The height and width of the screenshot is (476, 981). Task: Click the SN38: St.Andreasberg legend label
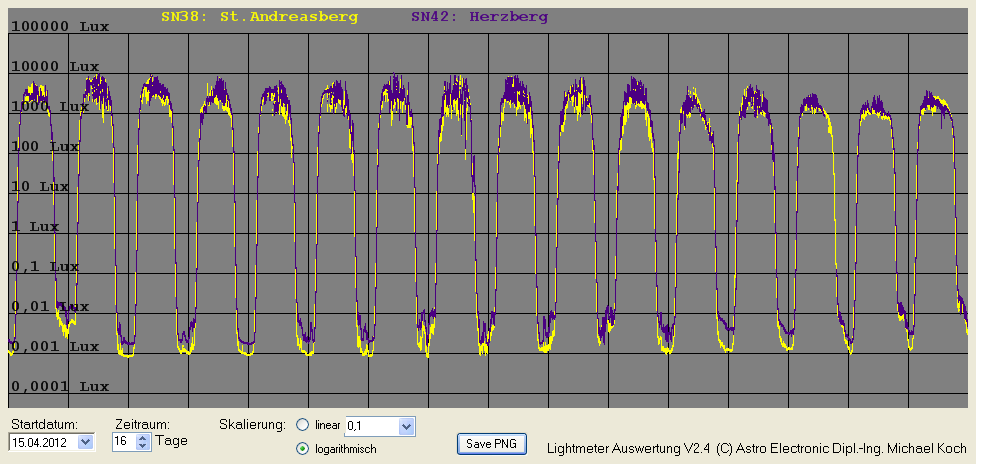point(259,18)
